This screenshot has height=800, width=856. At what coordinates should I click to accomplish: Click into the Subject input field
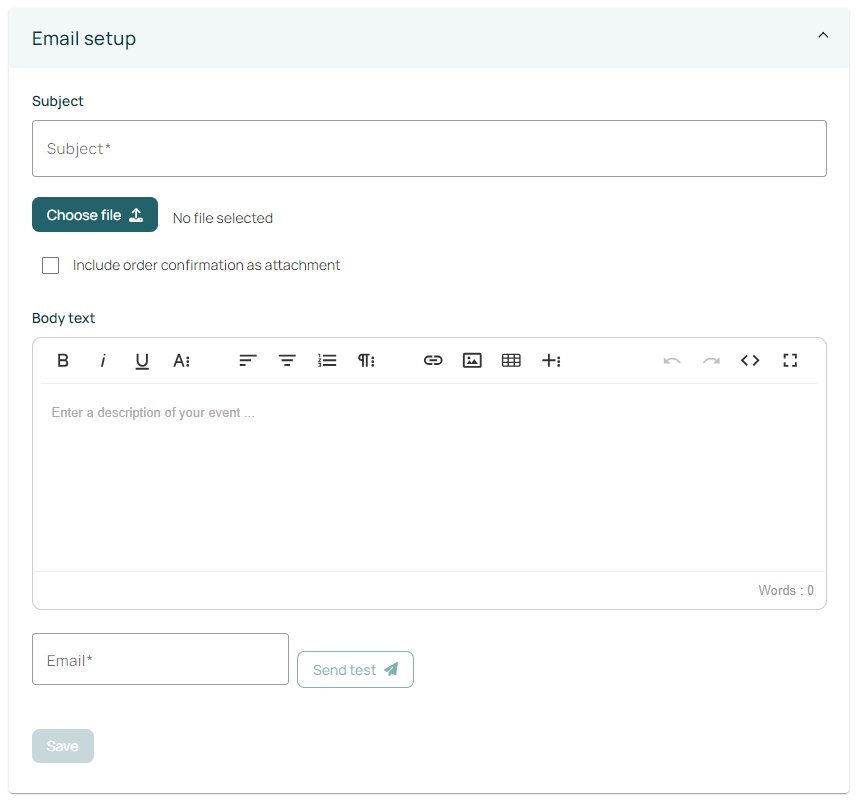click(x=429, y=149)
